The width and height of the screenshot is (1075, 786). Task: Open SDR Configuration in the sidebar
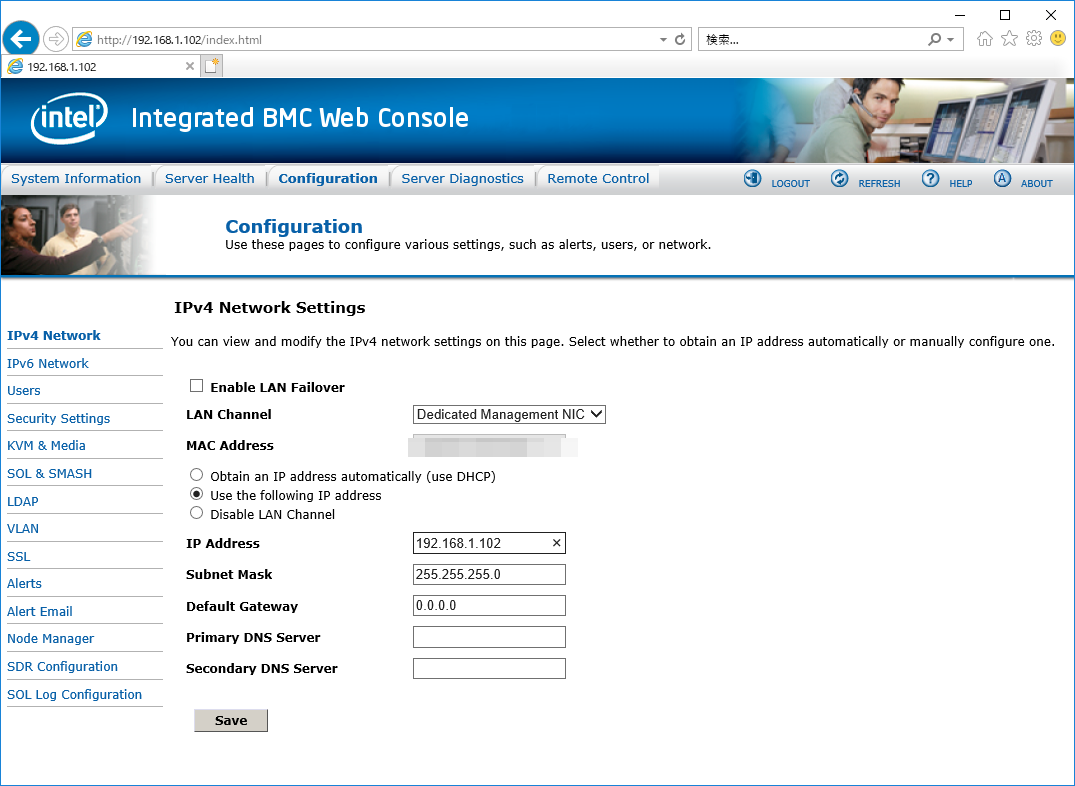pyautogui.click(x=62, y=667)
